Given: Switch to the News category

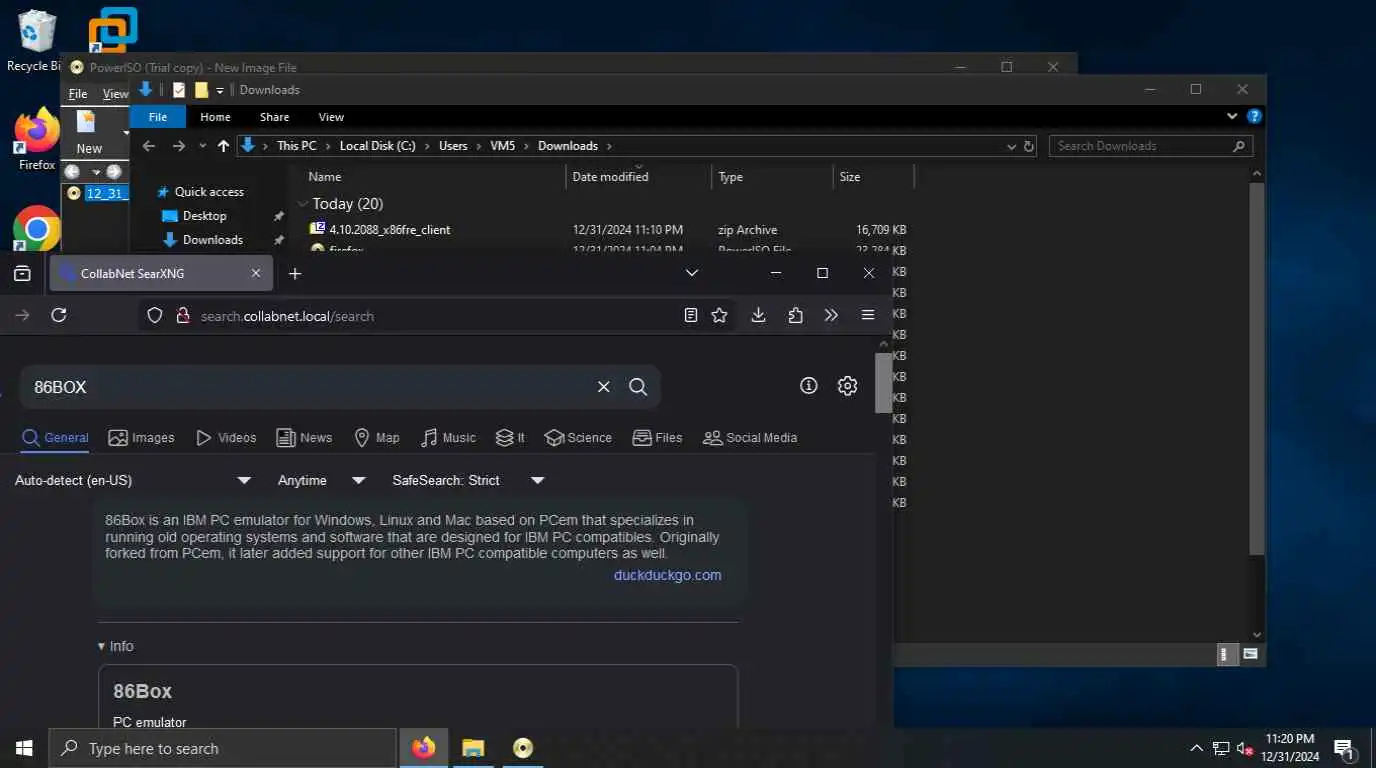Looking at the screenshot, I should pyautogui.click(x=304, y=438).
